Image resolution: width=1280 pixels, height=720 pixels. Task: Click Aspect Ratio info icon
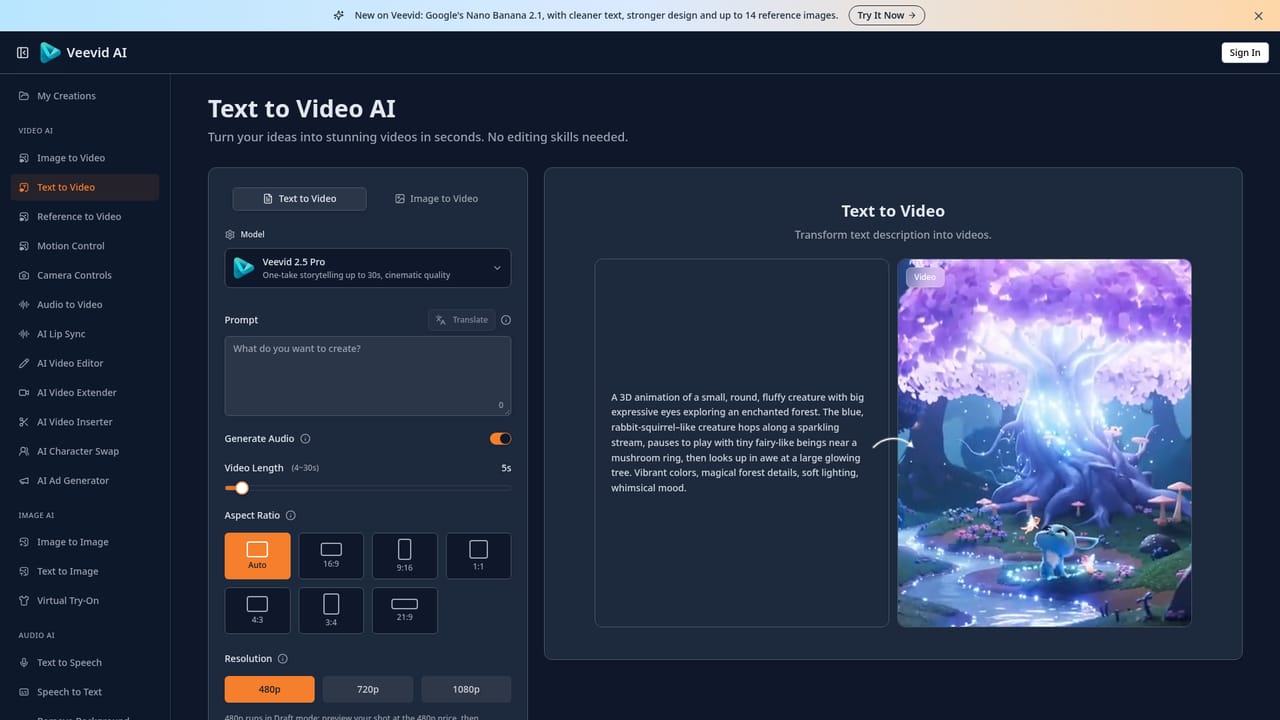click(x=291, y=516)
